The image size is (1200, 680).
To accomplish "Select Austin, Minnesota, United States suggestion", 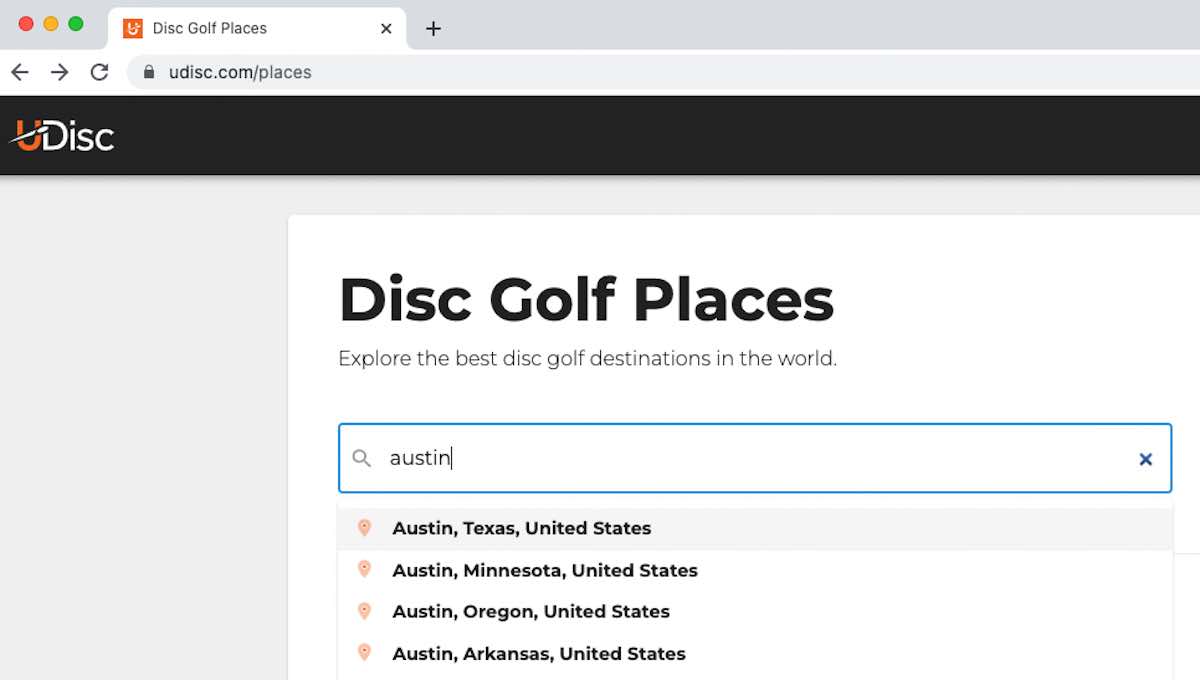I will [x=755, y=570].
